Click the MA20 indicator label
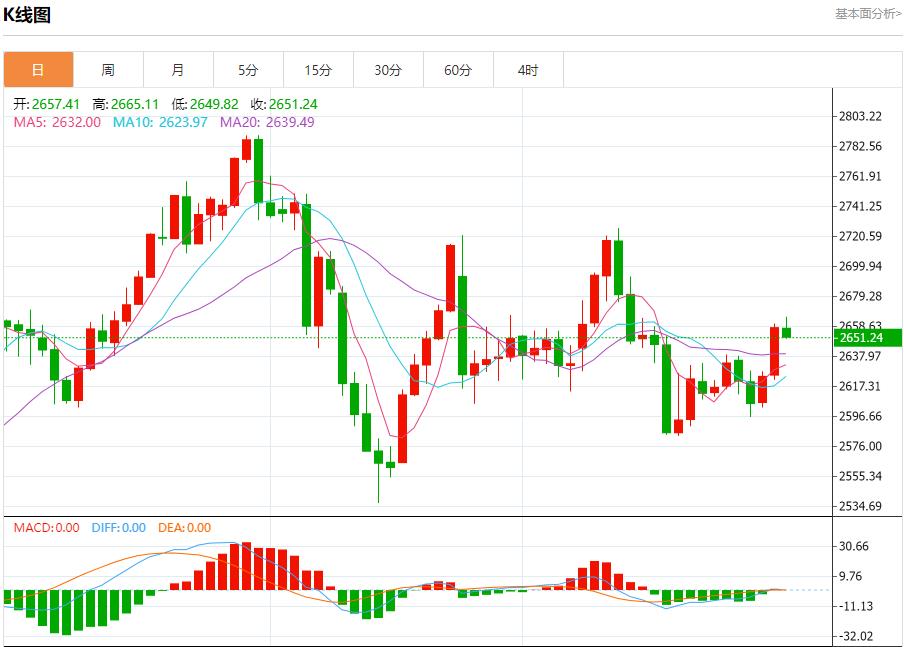This screenshot has width=904, height=647. (x=266, y=122)
